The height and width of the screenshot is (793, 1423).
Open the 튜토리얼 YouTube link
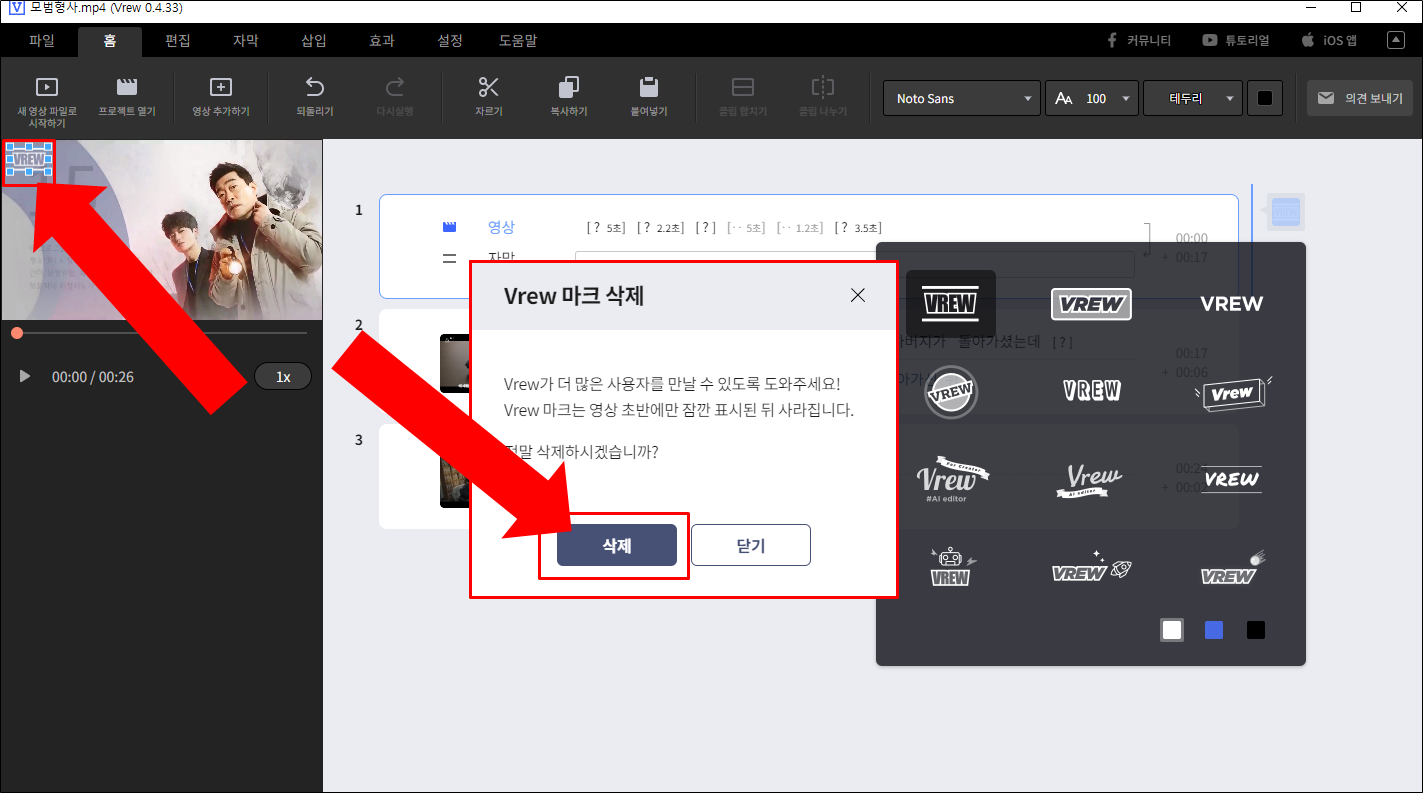pos(1235,41)
